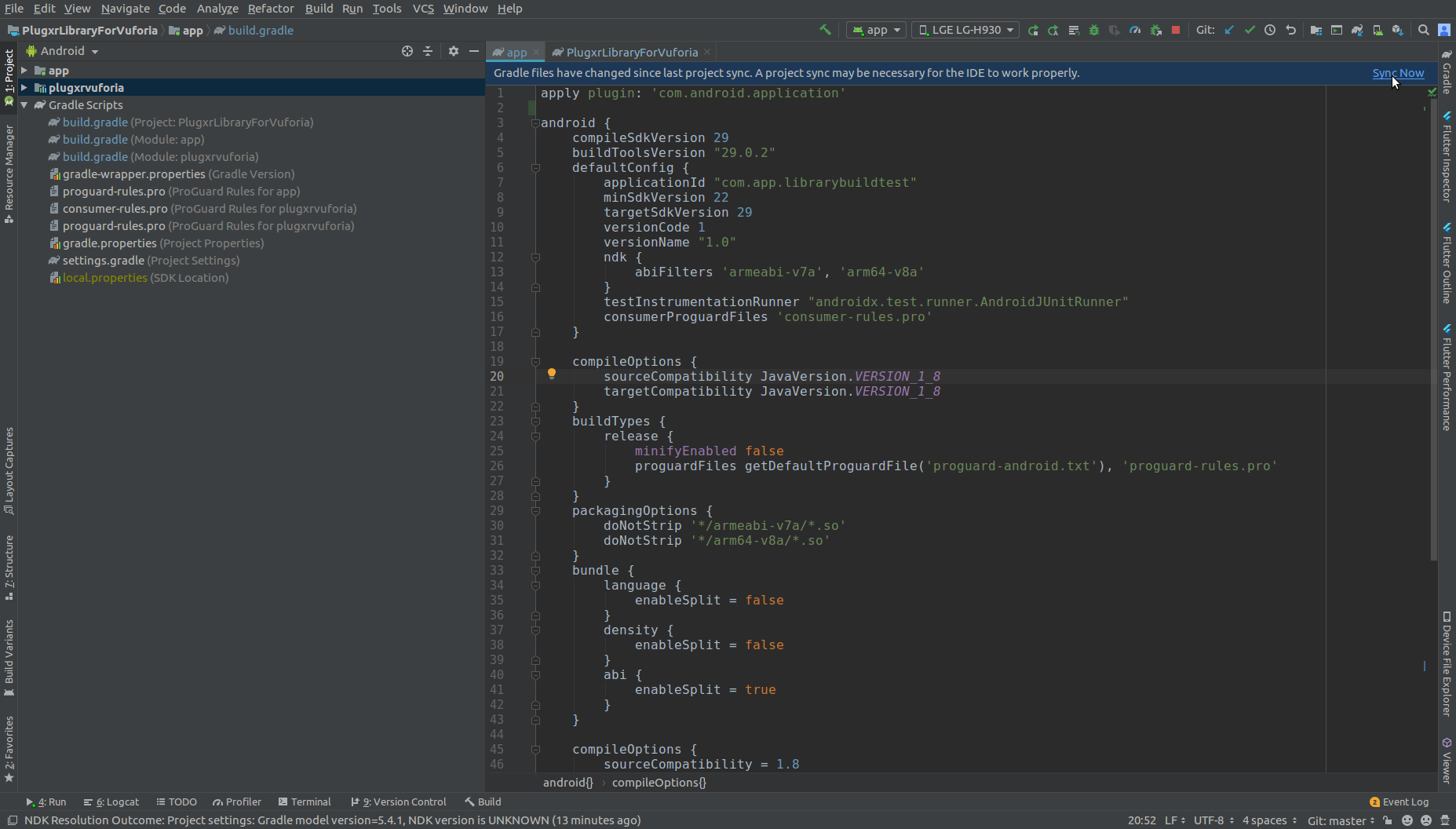The width and height of the screenshot is (1456, 829).
Task: Click the happy smiley feedback icon
Action: [1407, 820]
